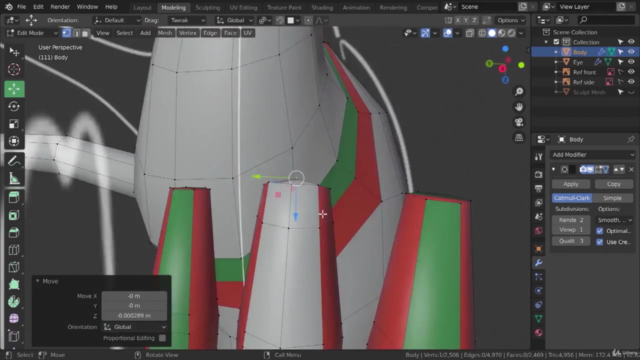This screenshot has height=360, width=640.
Task: Select the Extrude Region tool
Action: (x=14, y=198)
